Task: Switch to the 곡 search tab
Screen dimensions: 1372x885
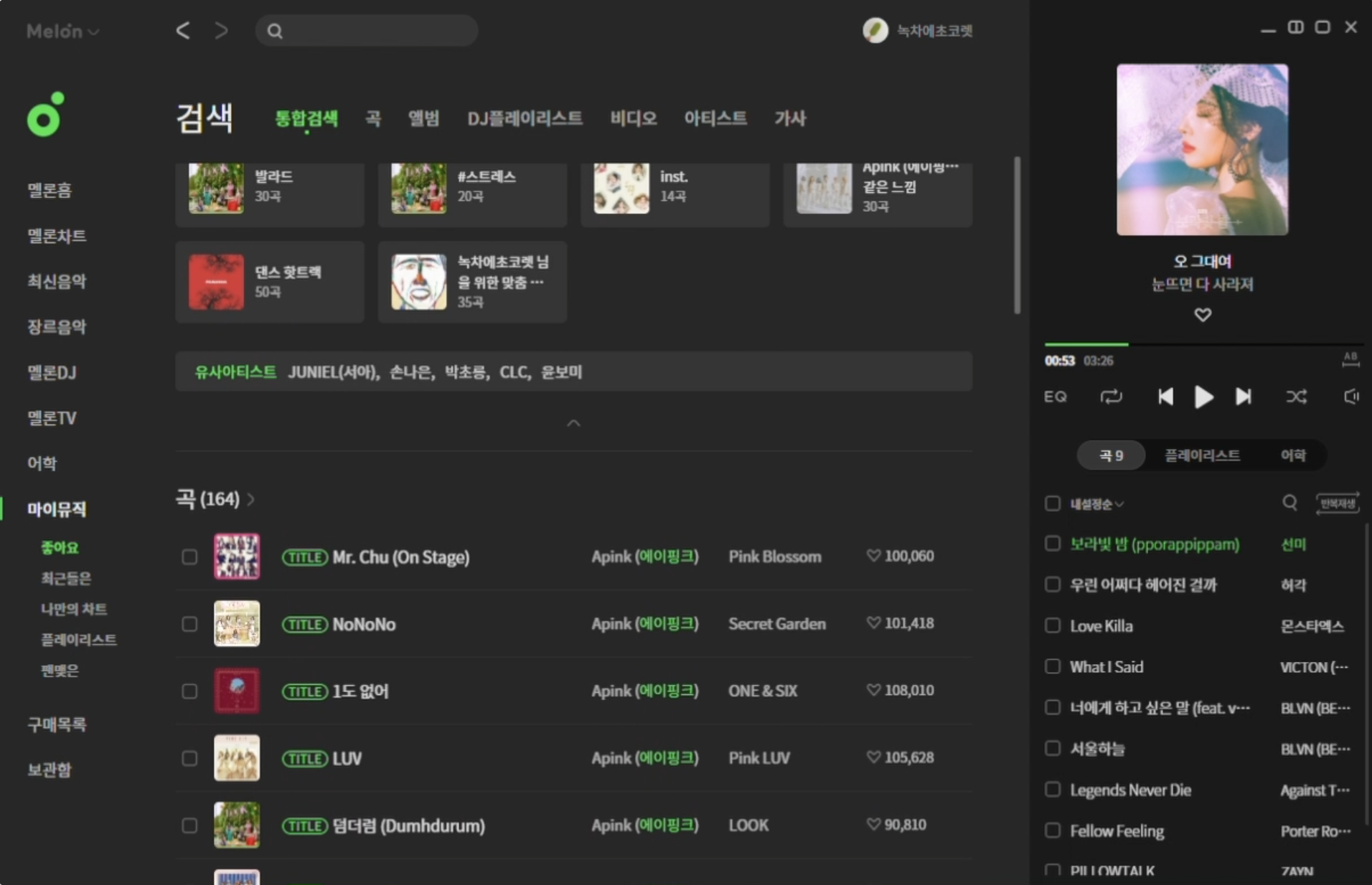Action: (x=373, y=118)
